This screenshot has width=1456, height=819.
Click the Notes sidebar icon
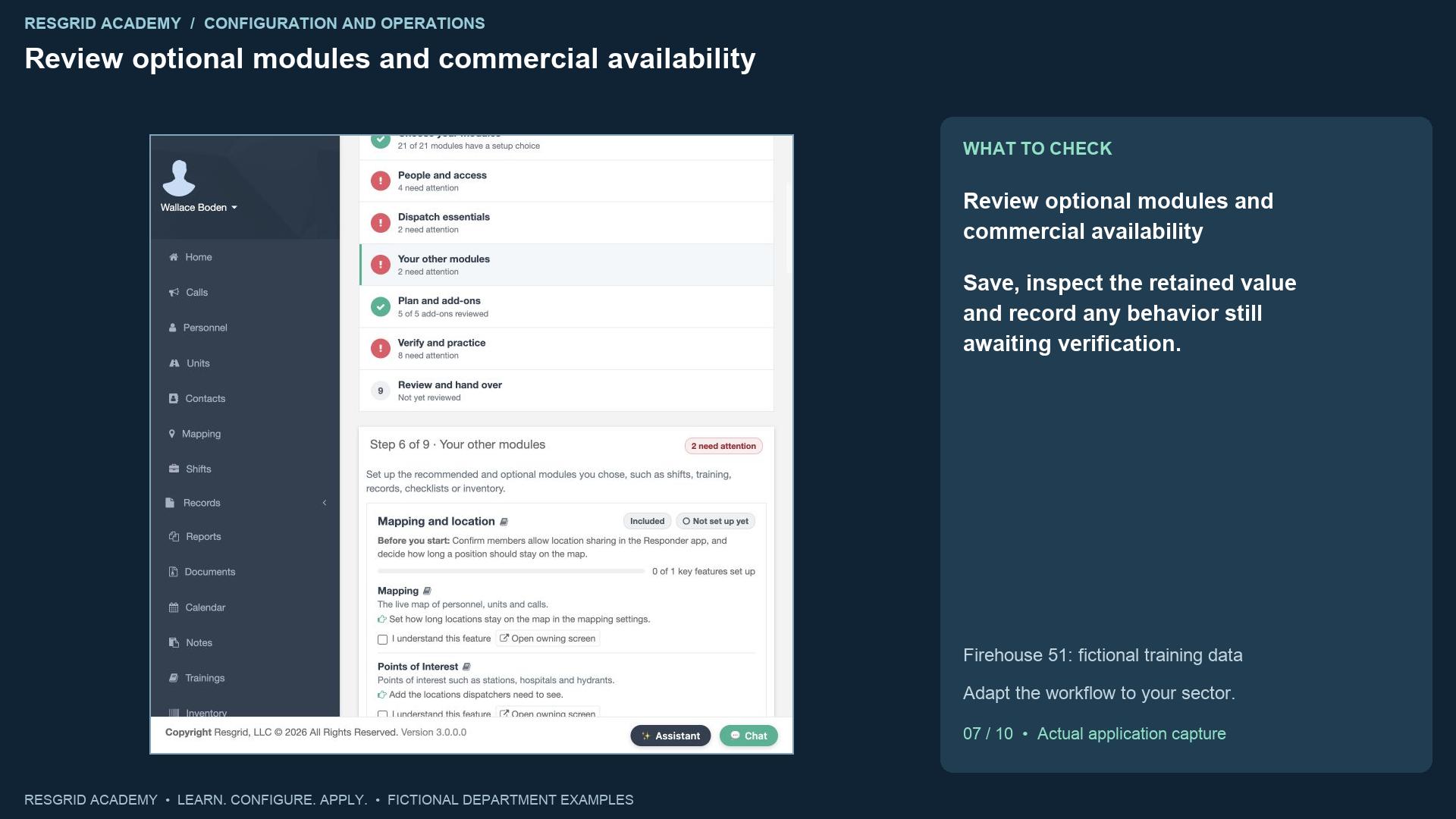point(174,642)
